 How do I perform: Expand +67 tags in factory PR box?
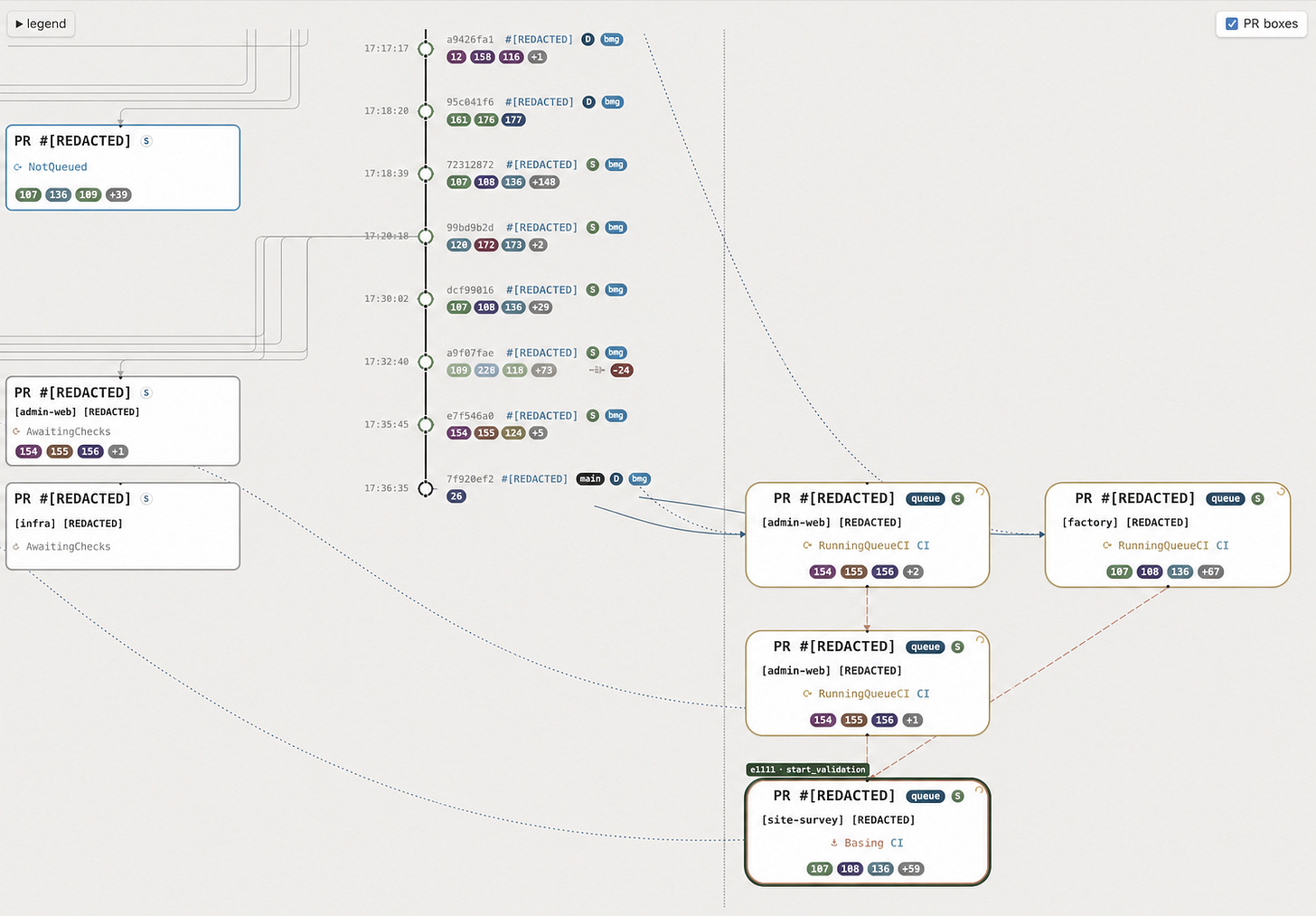tap(1211, 571)
